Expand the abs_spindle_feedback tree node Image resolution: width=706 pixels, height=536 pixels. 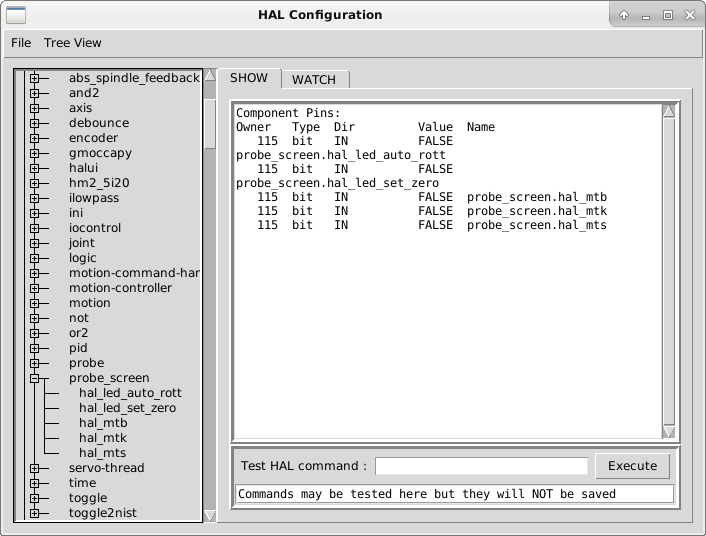click(x=35, y=78)
